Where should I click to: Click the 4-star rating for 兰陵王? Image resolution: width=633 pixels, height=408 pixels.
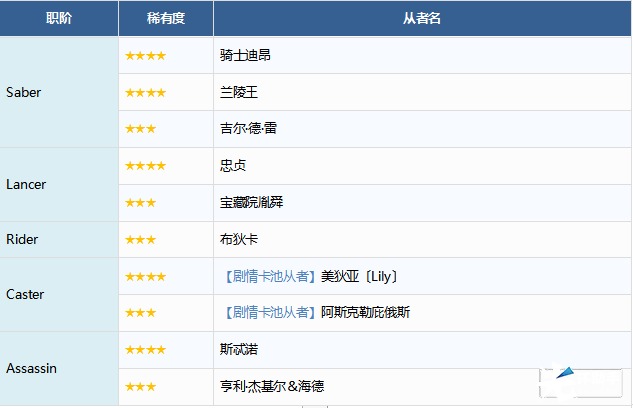(145, 93)
